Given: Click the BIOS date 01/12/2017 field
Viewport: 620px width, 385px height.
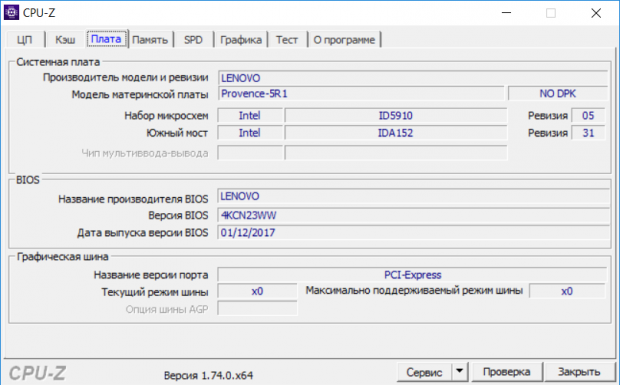Looking at the screenshot, I should (x=413, y=232).
